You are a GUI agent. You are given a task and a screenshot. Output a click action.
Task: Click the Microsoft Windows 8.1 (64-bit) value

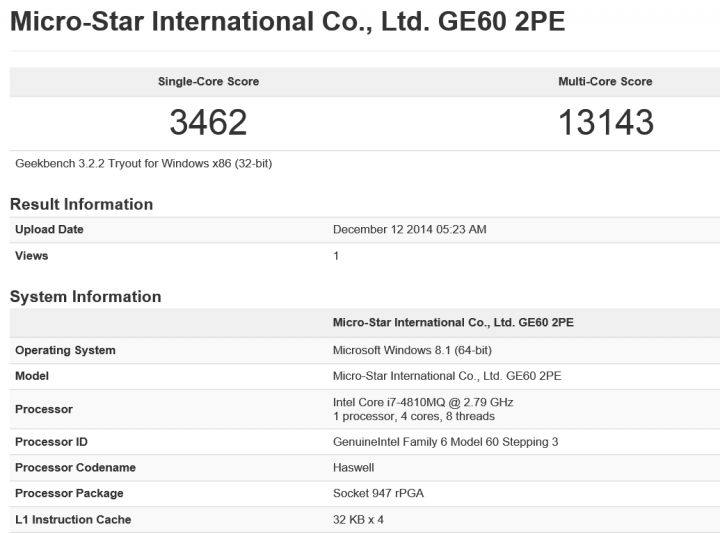click(412, 350)
